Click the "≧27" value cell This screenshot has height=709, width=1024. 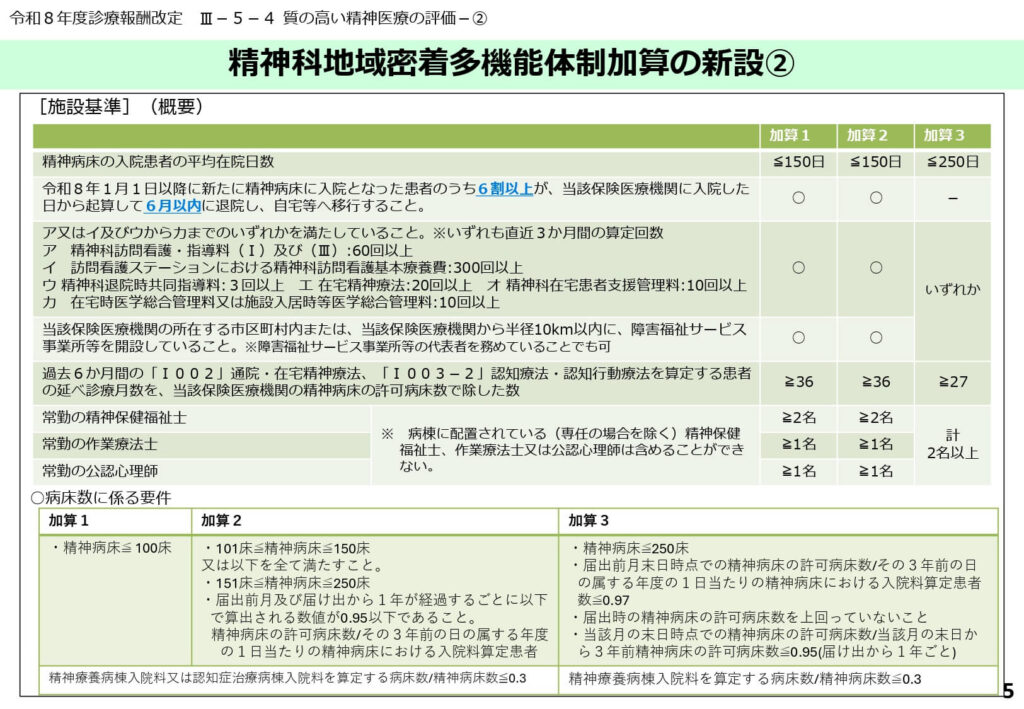pyautogui.click(x=952, y=382)
